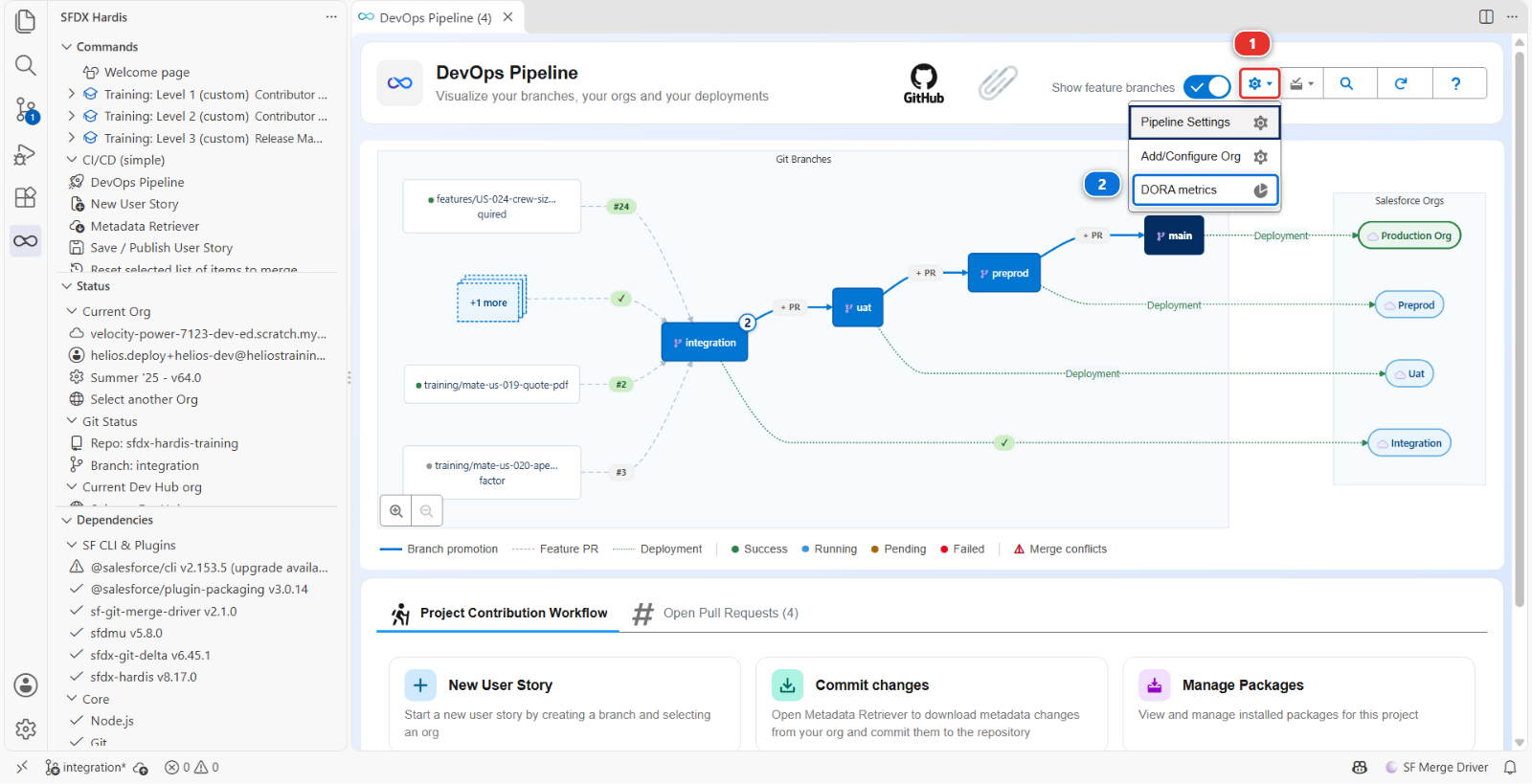Open notifications bell in status bar
The image size is (1532, 784).
(1510, 768)
